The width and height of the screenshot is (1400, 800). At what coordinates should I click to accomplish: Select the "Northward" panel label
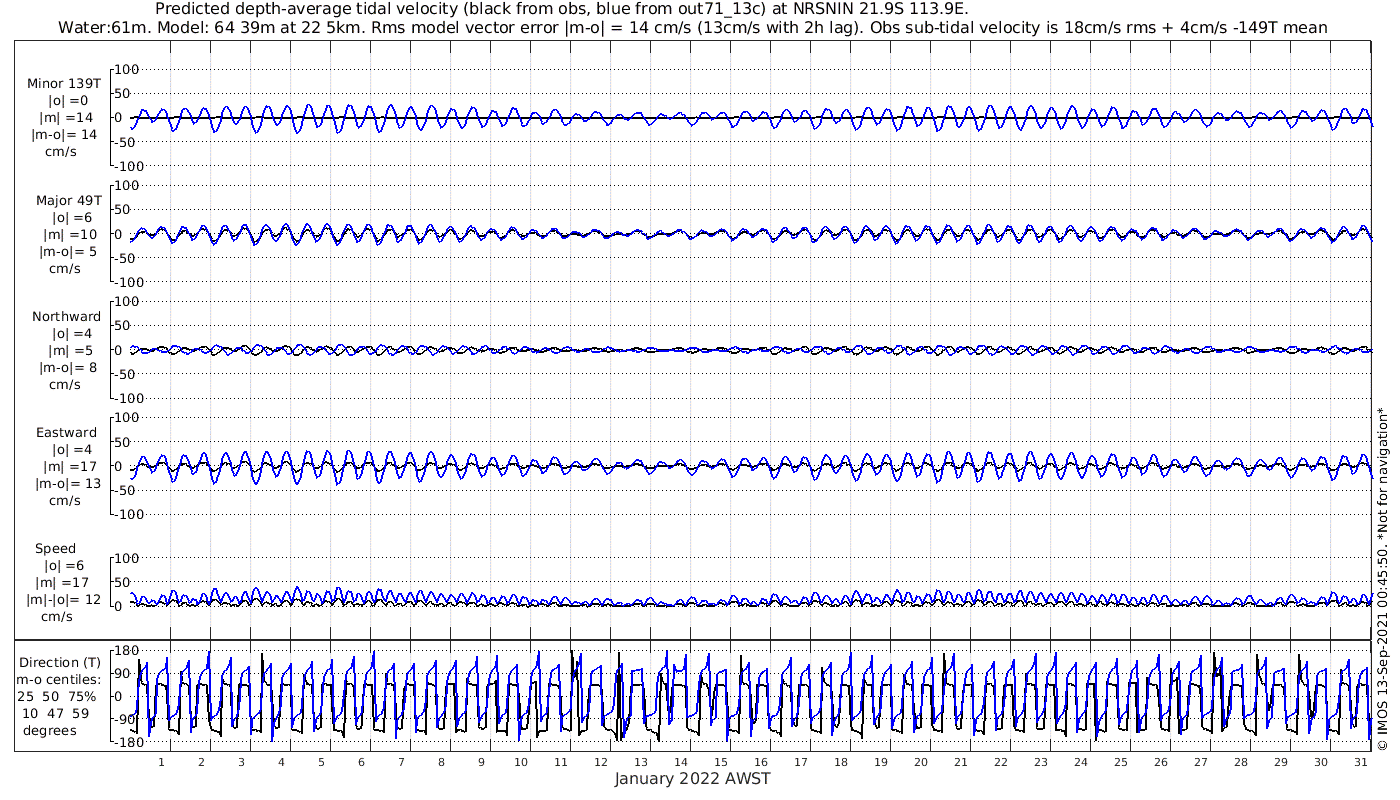click(67, 316)
